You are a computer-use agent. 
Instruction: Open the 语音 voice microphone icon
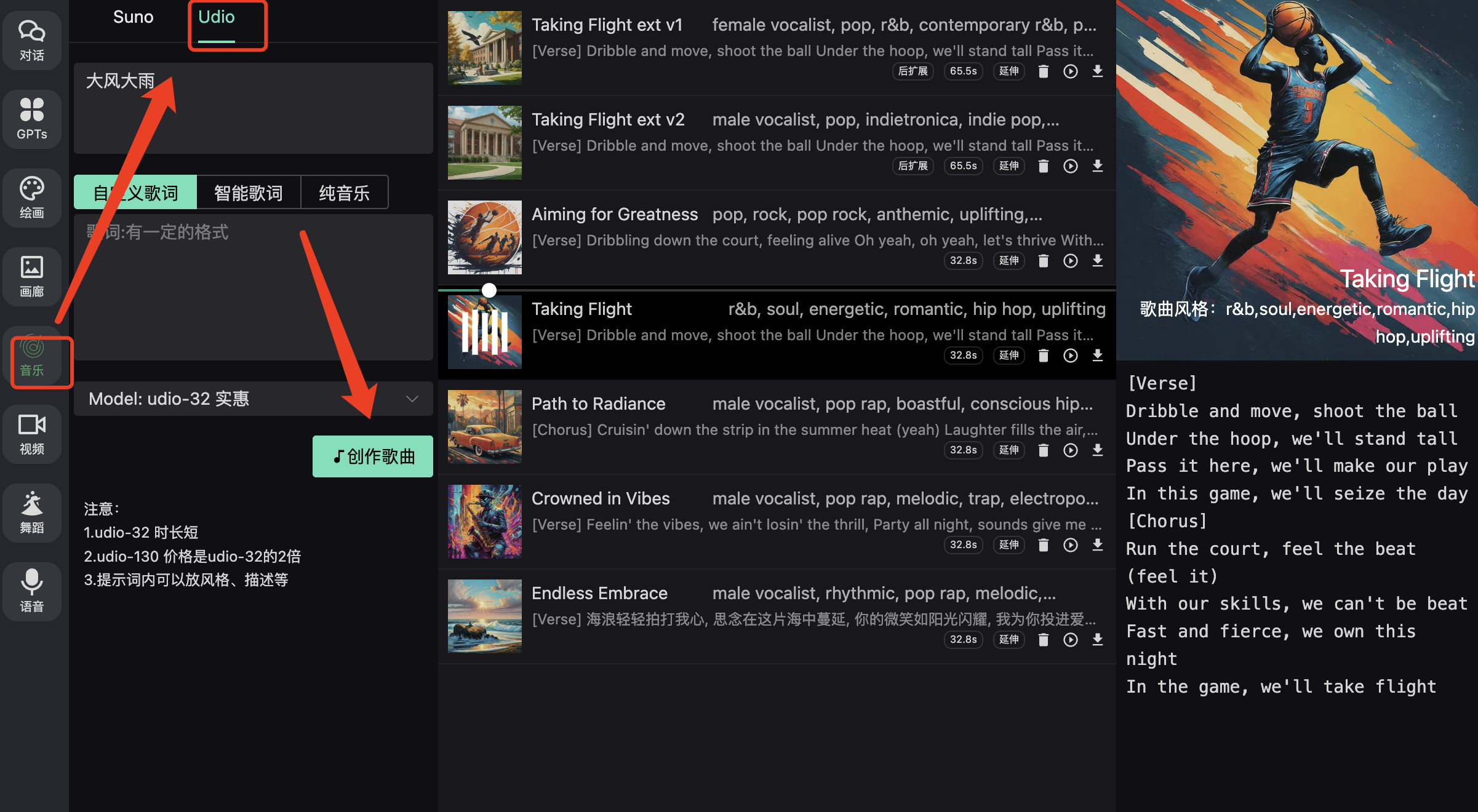(32, 591)
